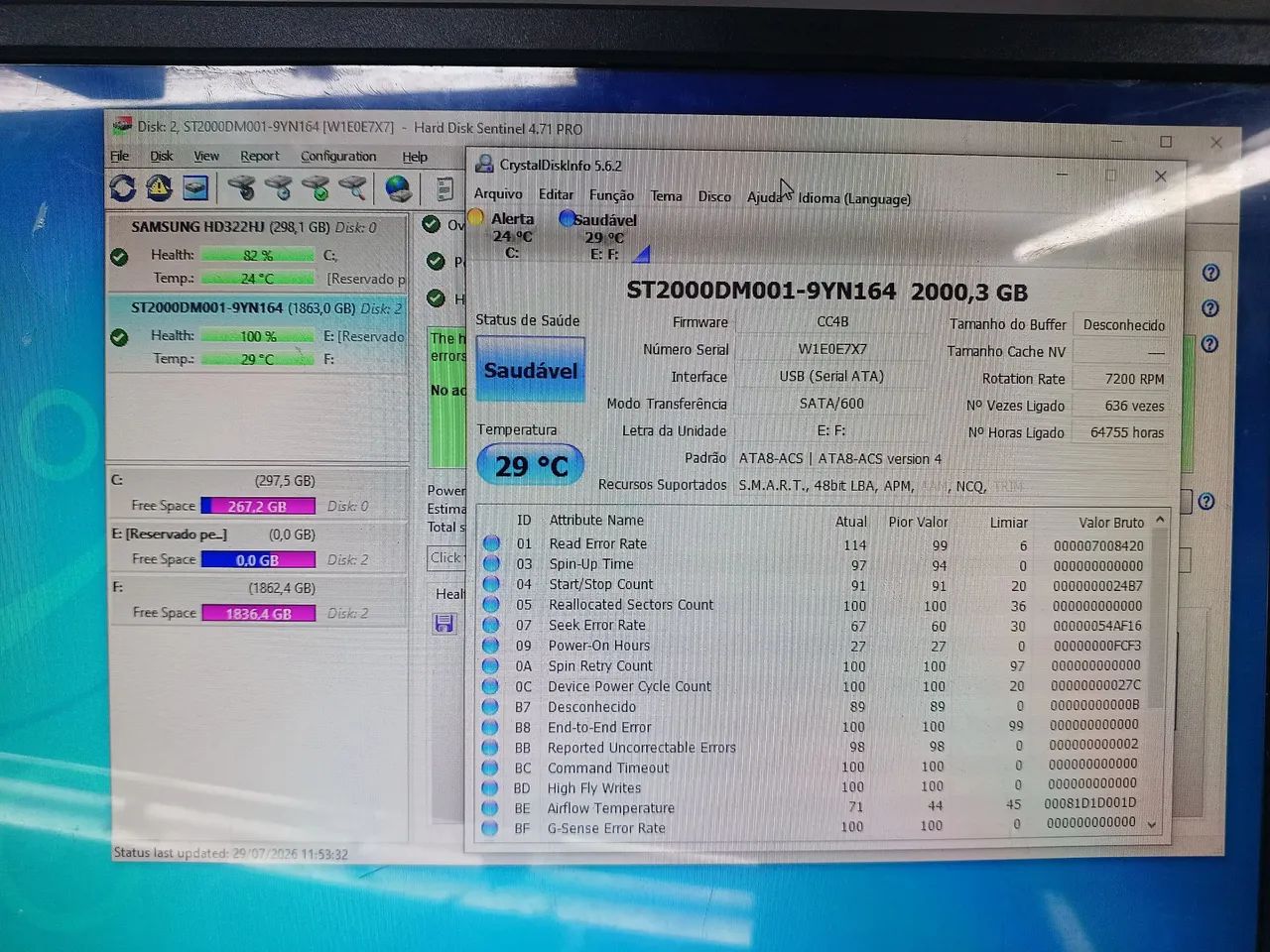Click the green check icon beside SAMSUNG Health

pos(120,257)
